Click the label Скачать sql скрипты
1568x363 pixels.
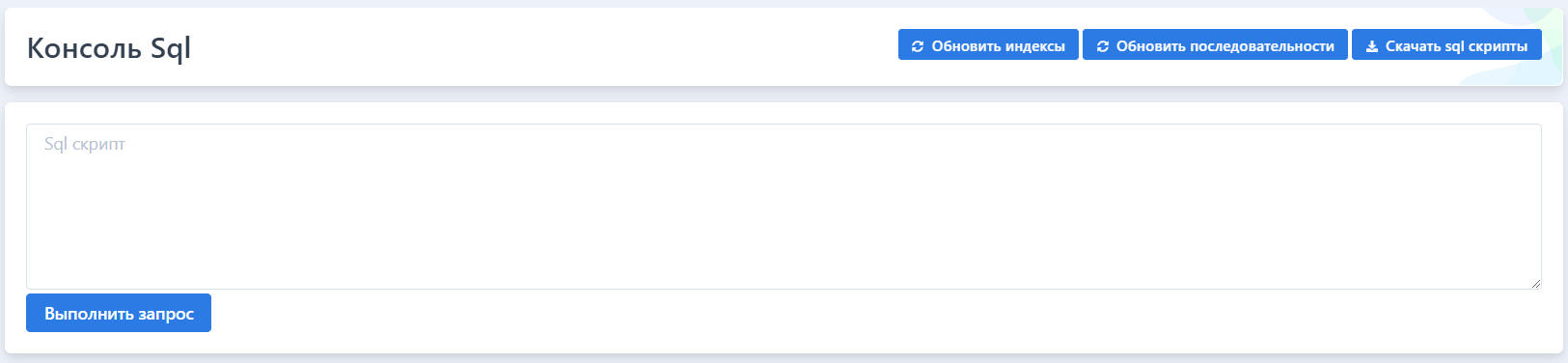point(1457,46)
